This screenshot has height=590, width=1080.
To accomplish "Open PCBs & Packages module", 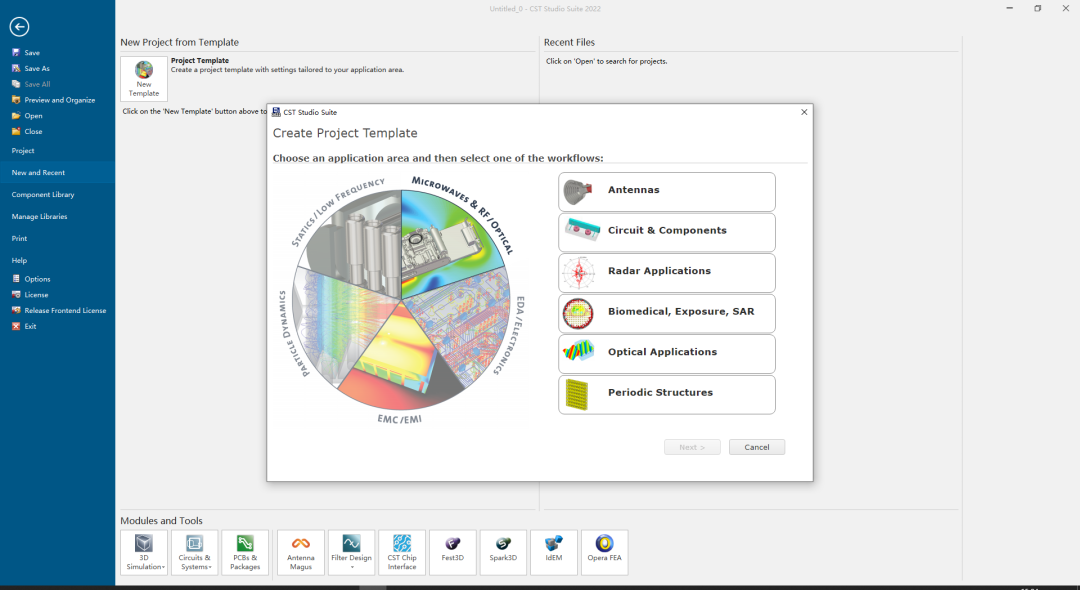I will click(245, 552).
